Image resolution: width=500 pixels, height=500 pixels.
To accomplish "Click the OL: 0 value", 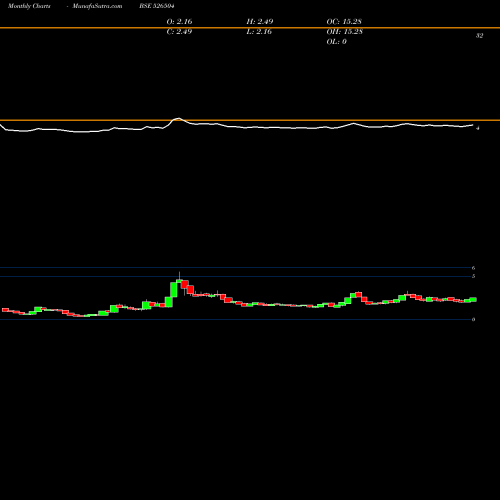I will coord(336,41).
